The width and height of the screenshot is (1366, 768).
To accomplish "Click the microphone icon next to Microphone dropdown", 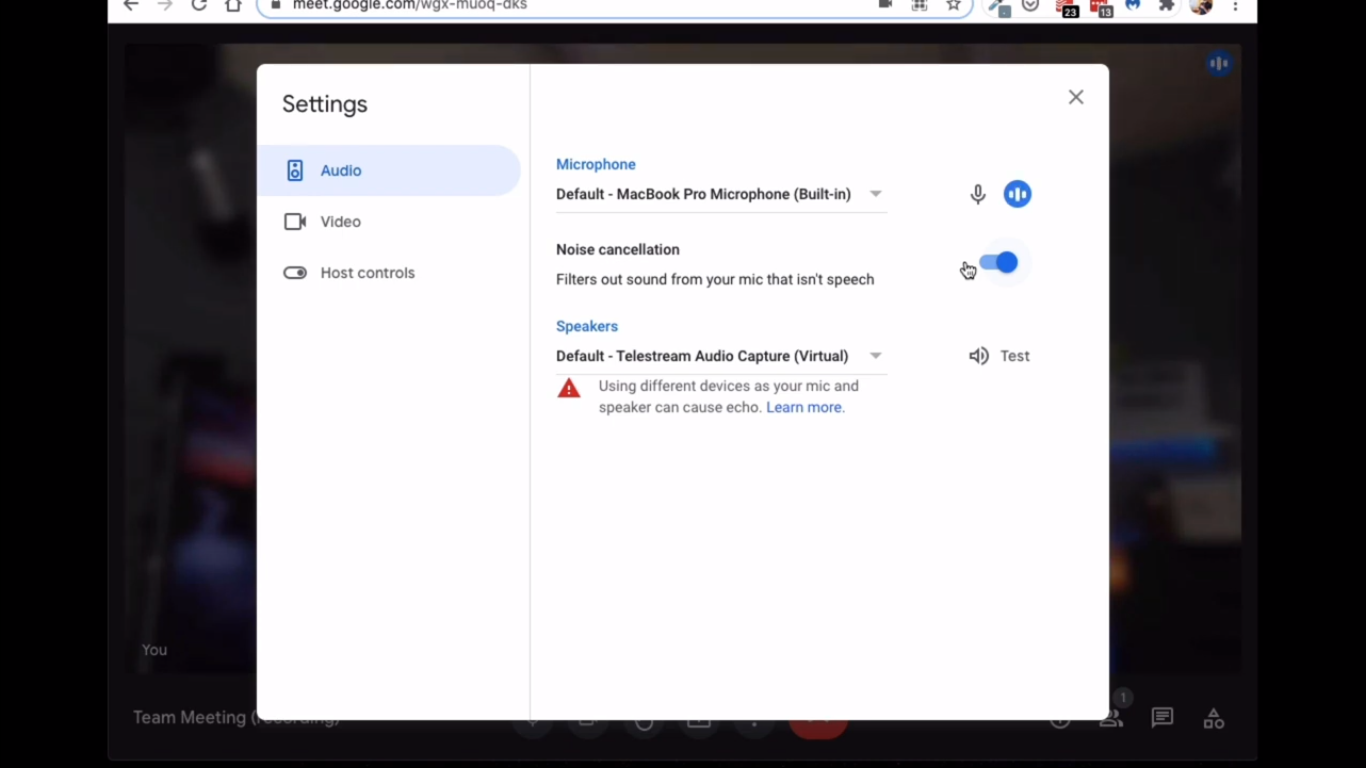I will point(978,195).
